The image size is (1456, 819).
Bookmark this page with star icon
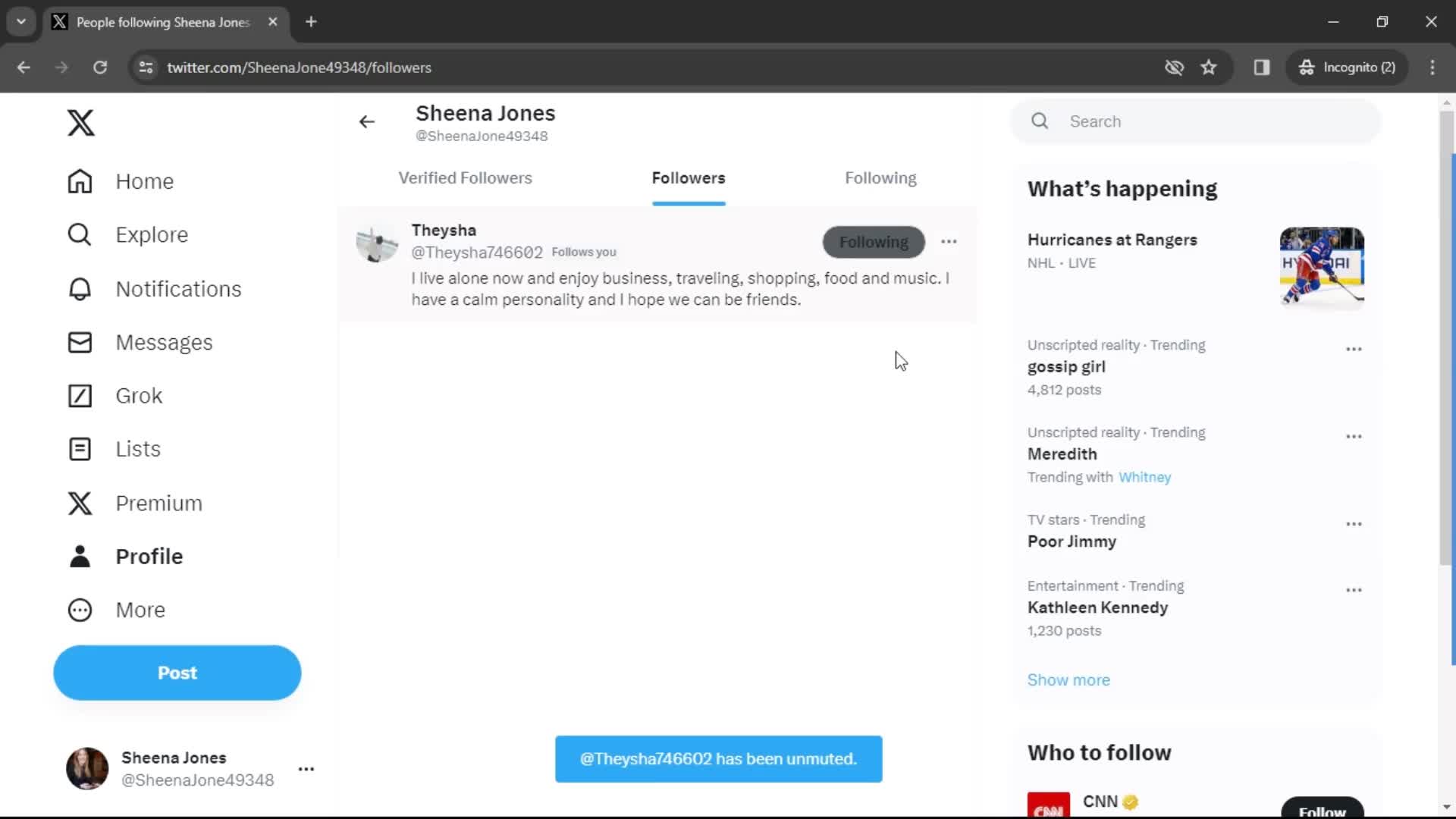tap(1209, 67)
